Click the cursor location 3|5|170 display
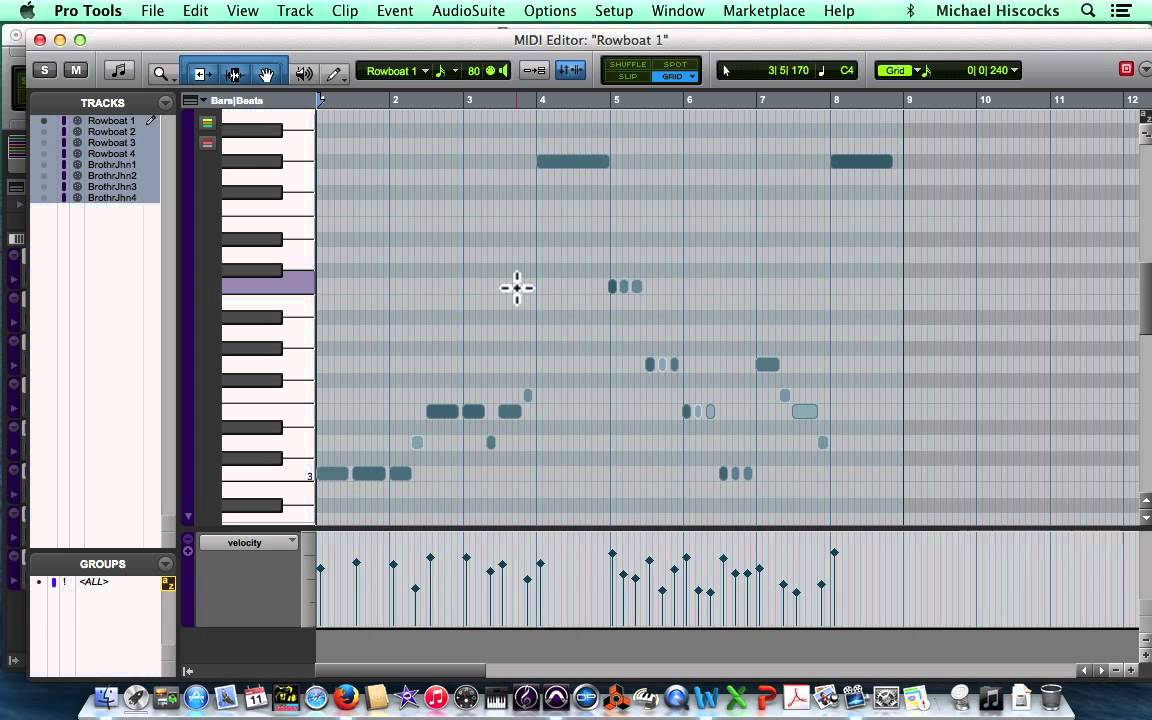The image size is (1152, 720). 788,71
